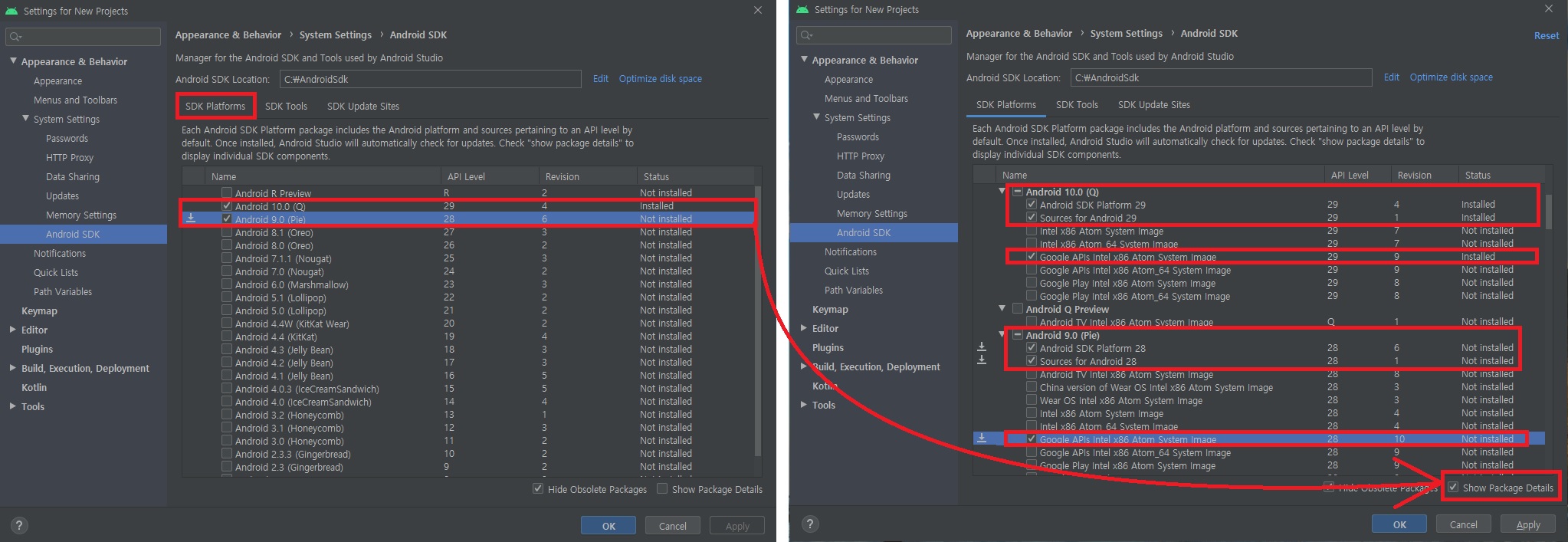
Task: Check Intel x86 Atom System Image for API 29
Action: [x=1032, y=231]
